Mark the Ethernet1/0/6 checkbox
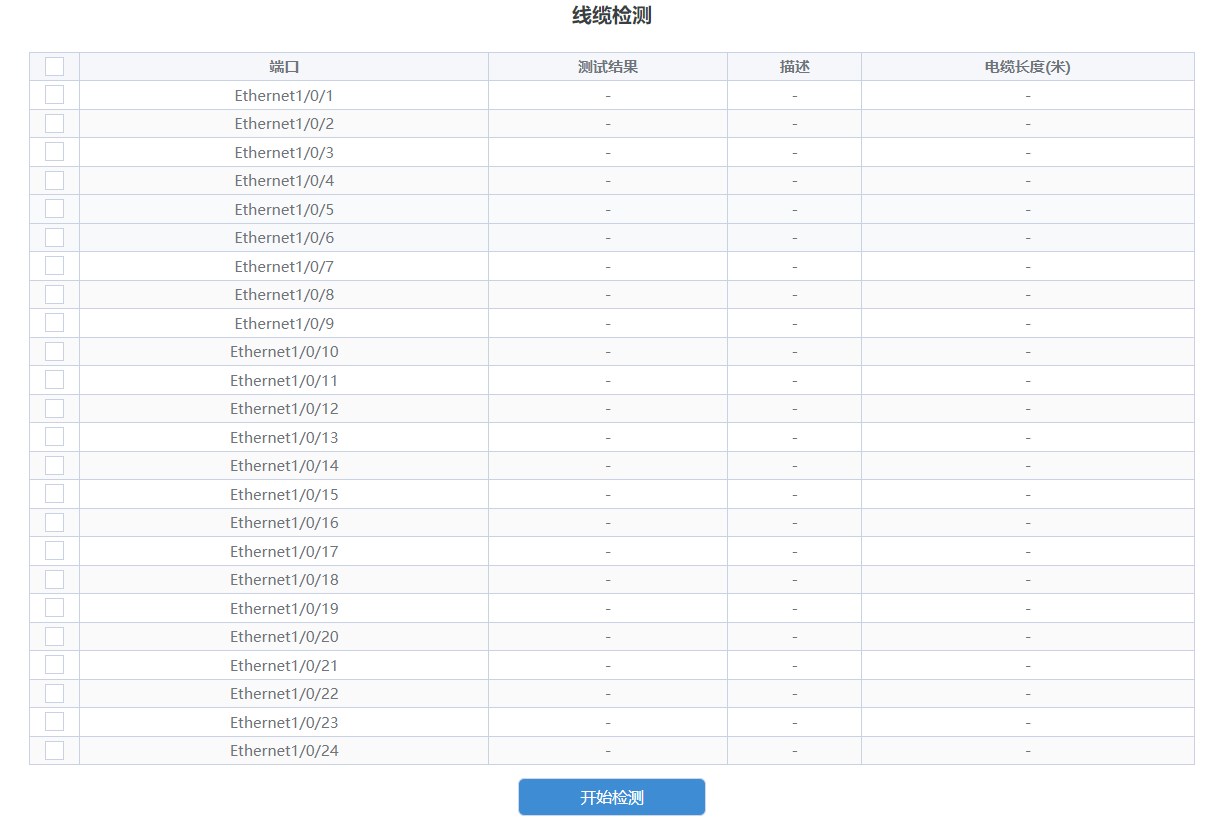 point(54,237)
